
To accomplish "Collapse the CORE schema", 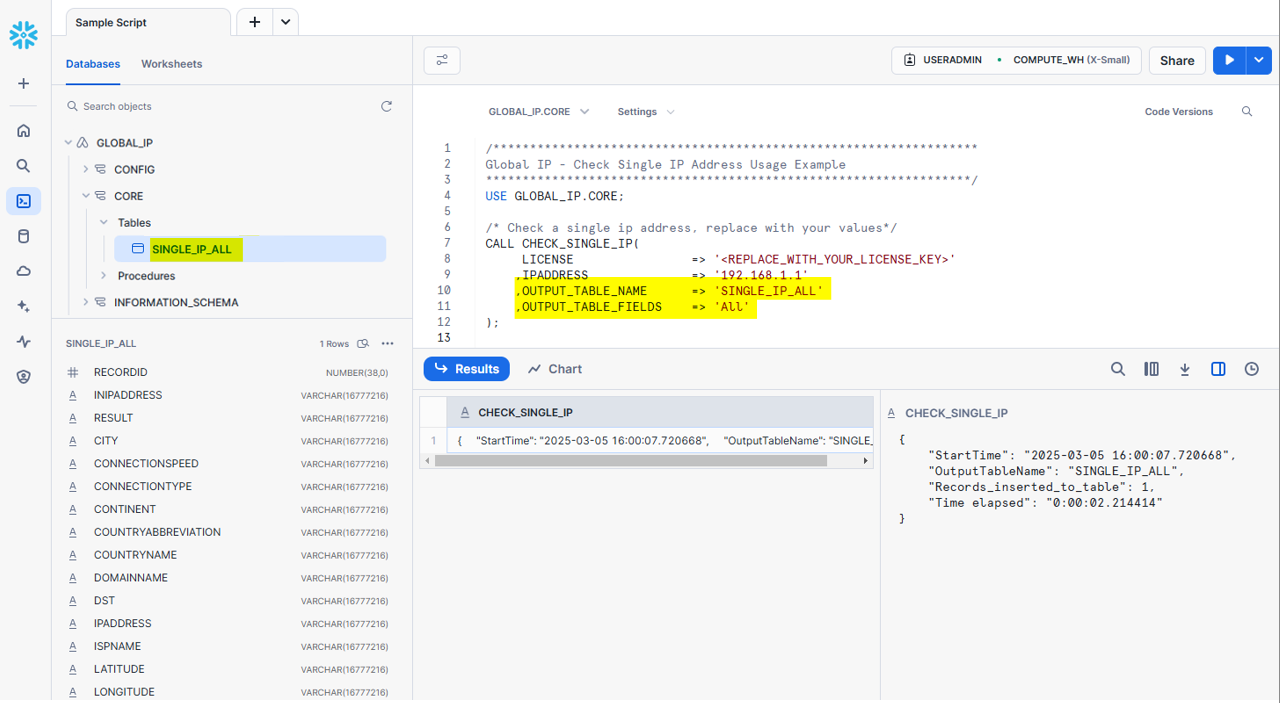I will (86, 196).
